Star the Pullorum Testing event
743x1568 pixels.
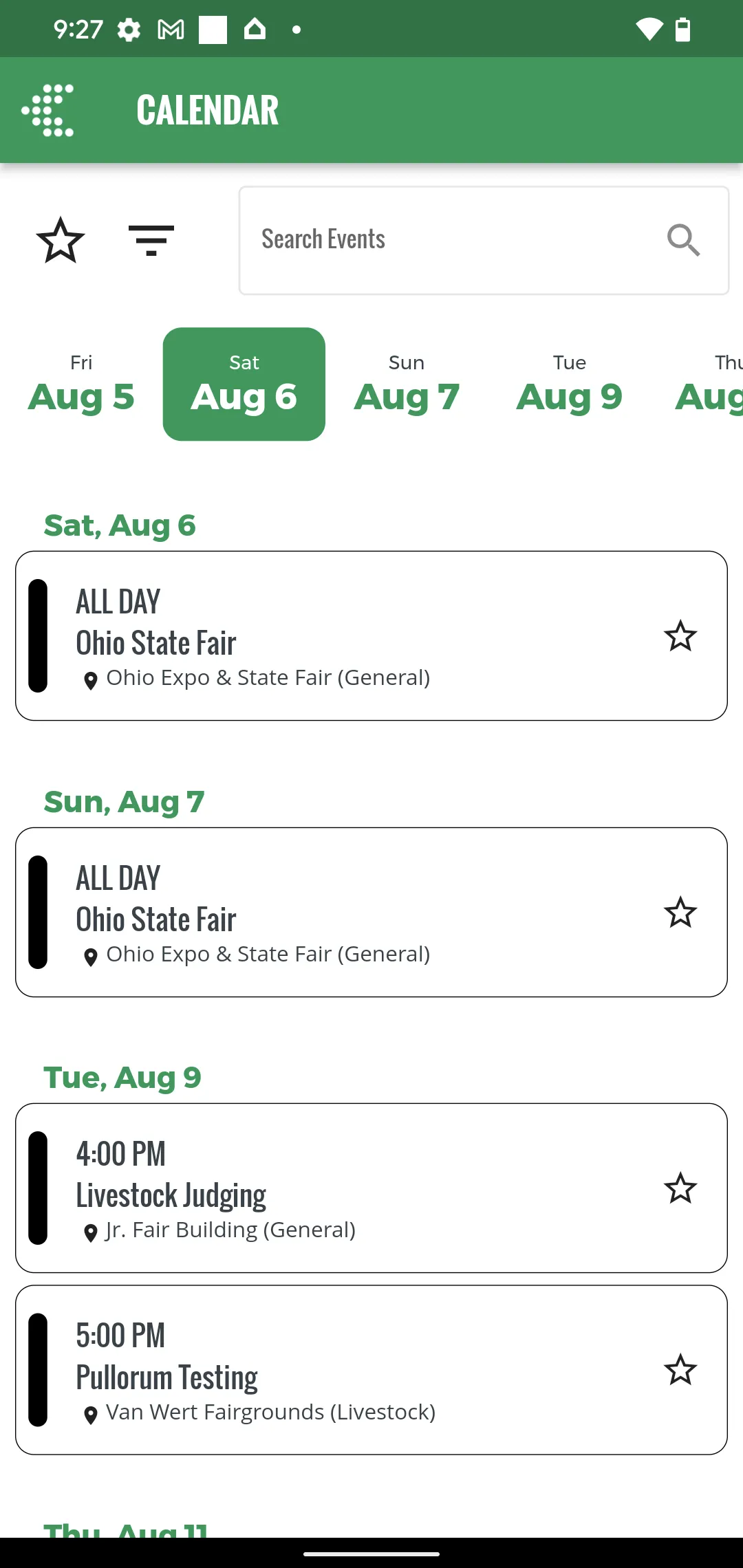[680, 1370]
